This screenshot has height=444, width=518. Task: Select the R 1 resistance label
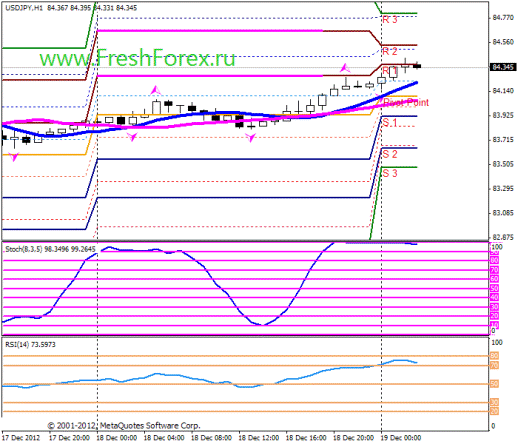click(x=390, y=71)
